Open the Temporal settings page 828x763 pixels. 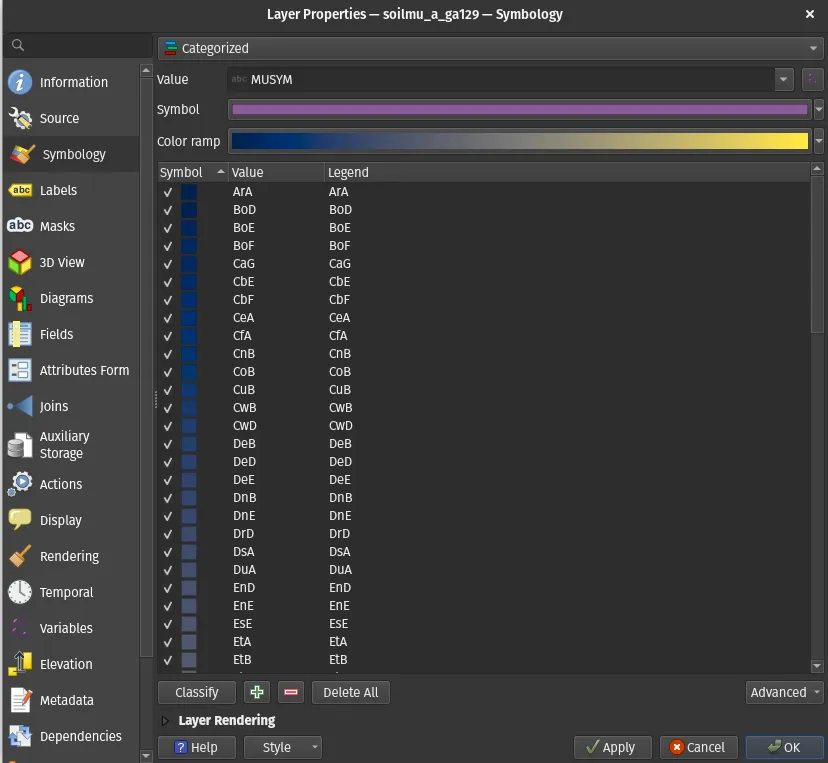coord(66,592)
